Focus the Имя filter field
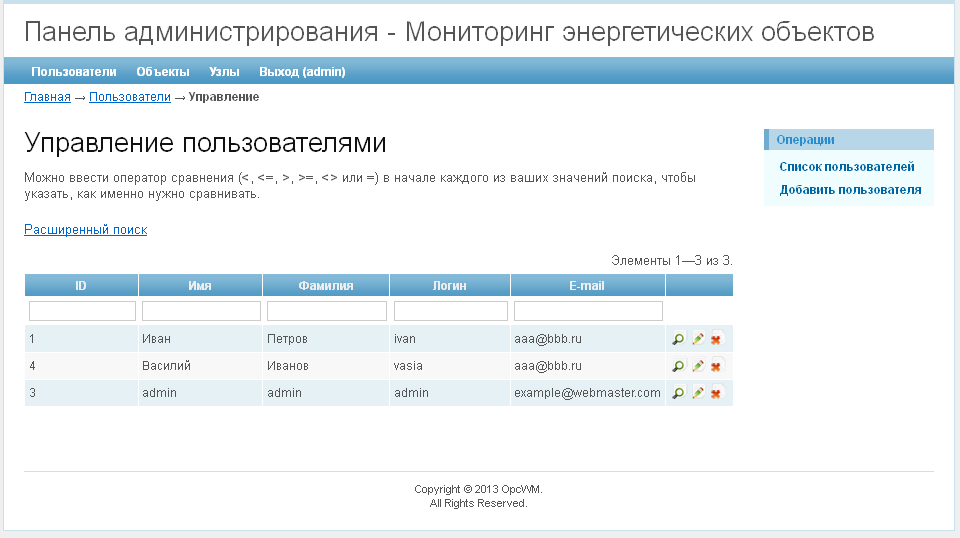This screenshot has height=538, width=960. (x=201, y=311)
